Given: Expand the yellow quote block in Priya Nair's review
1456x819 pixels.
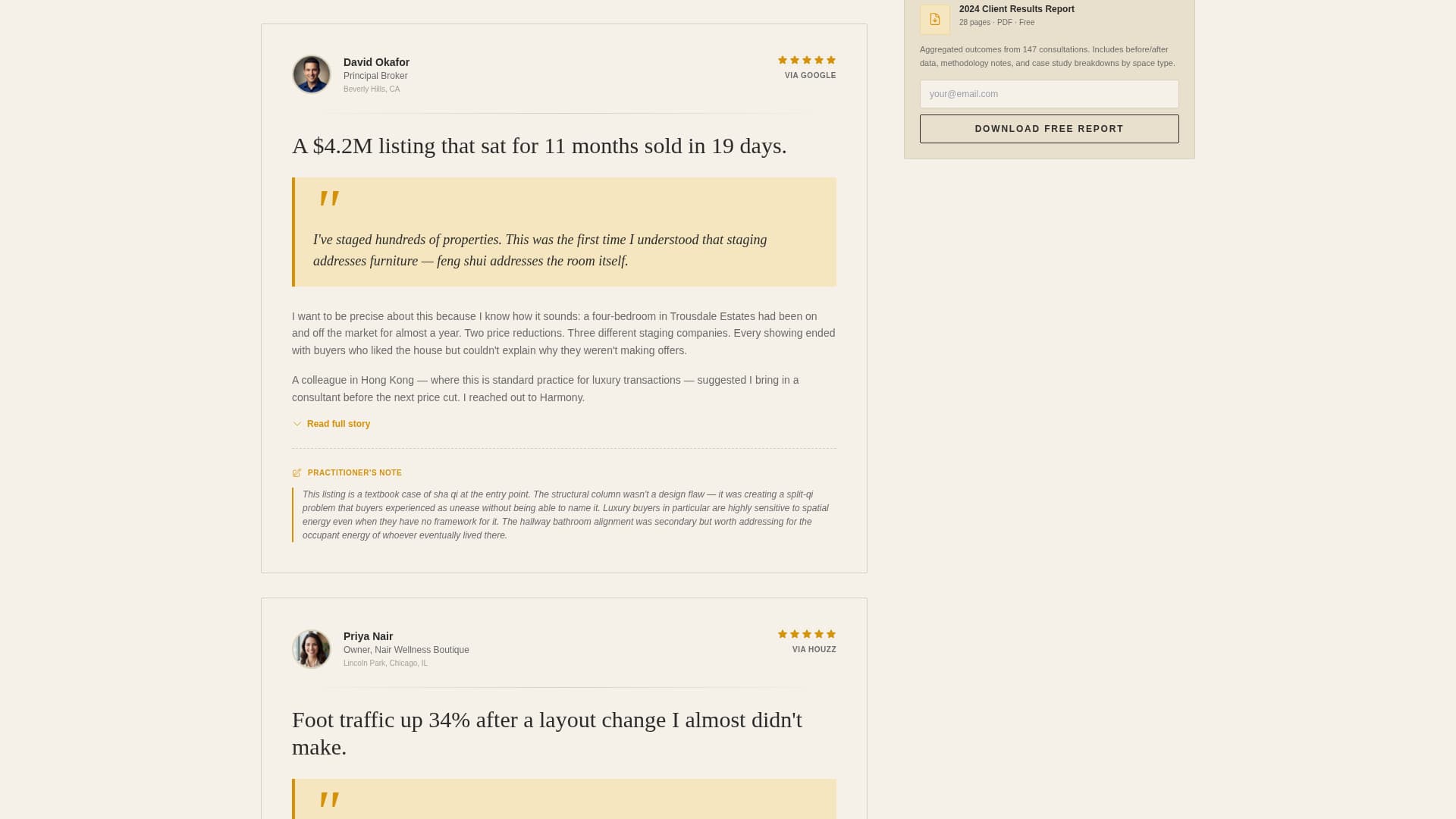Looking at the screenshot, I should [x=564, y=799].
